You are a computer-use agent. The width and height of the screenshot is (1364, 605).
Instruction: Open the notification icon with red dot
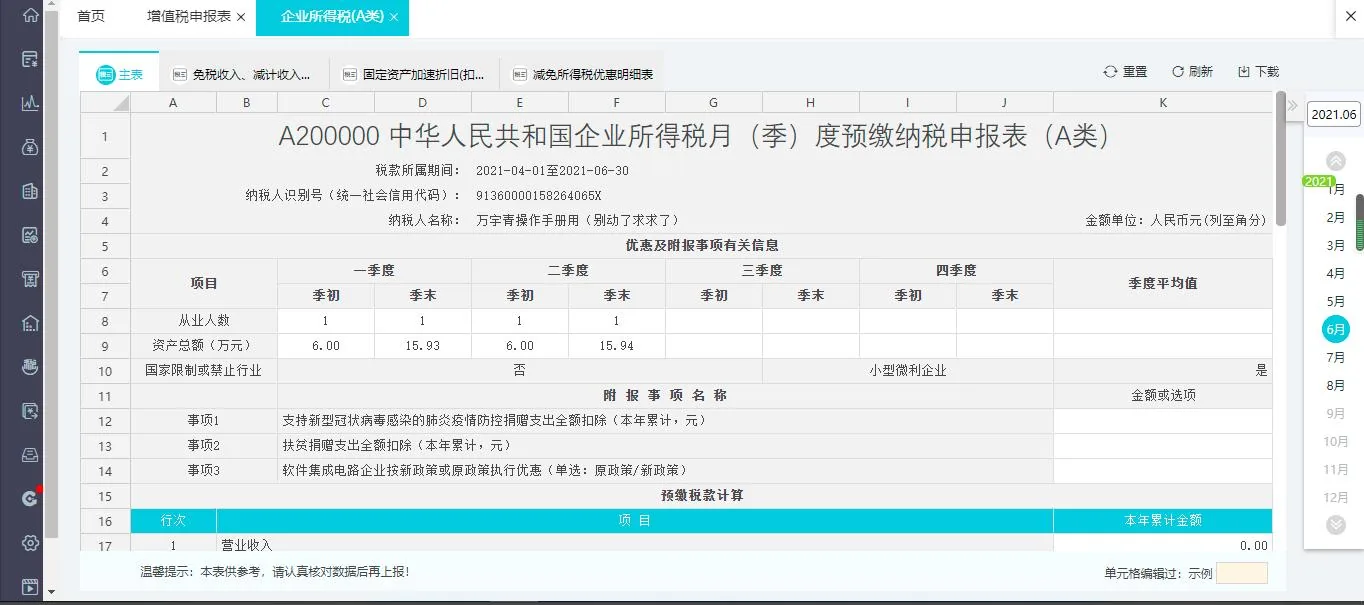coord(30,498)
